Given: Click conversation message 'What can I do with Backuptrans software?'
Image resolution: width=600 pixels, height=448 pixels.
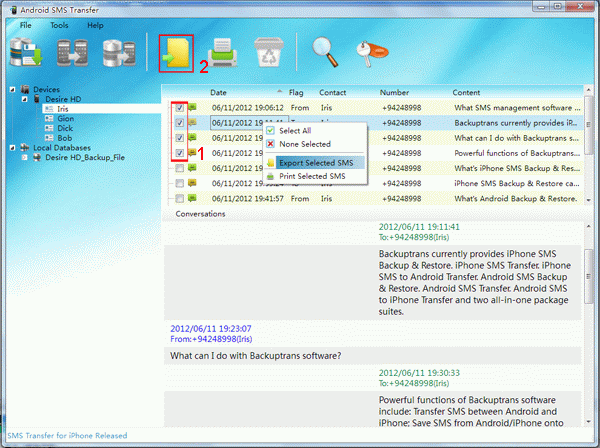Looking at the screenshot, I should [x=256, y=356].
